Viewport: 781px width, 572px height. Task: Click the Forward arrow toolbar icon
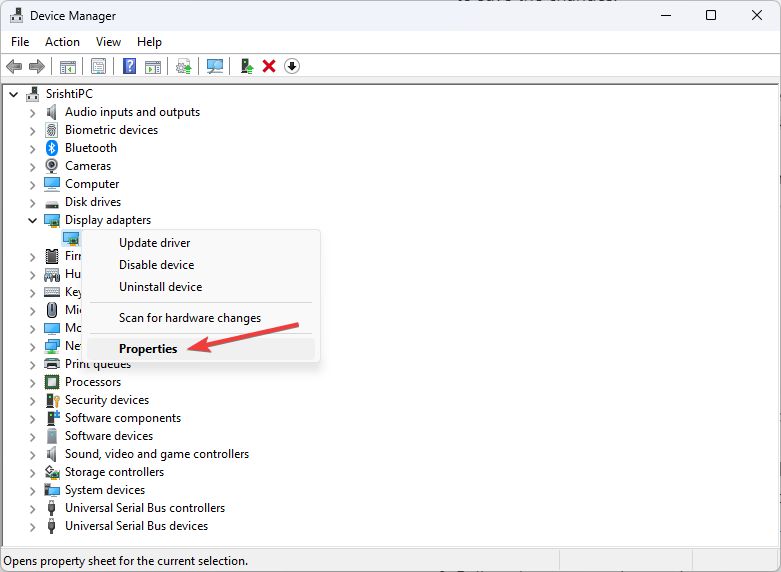(x=37, y=66)
